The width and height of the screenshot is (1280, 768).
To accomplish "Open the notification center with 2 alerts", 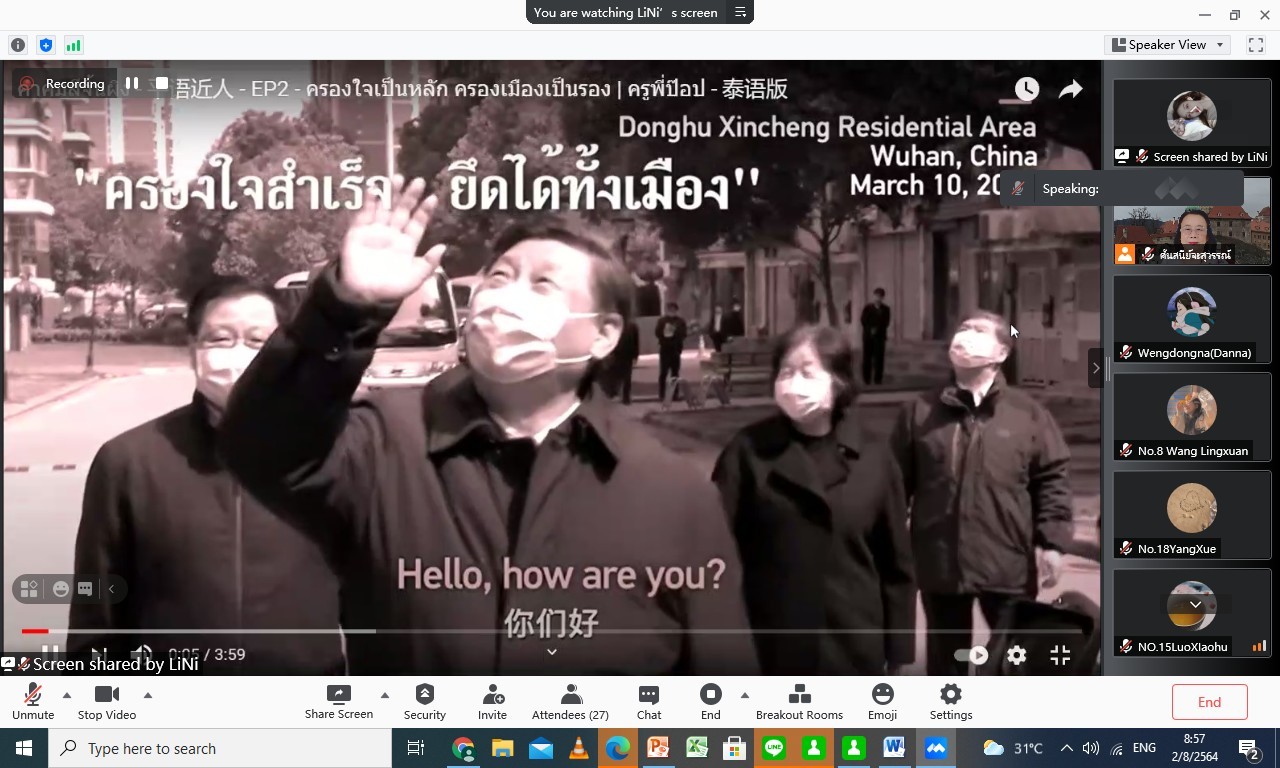I will point(1249,748).
